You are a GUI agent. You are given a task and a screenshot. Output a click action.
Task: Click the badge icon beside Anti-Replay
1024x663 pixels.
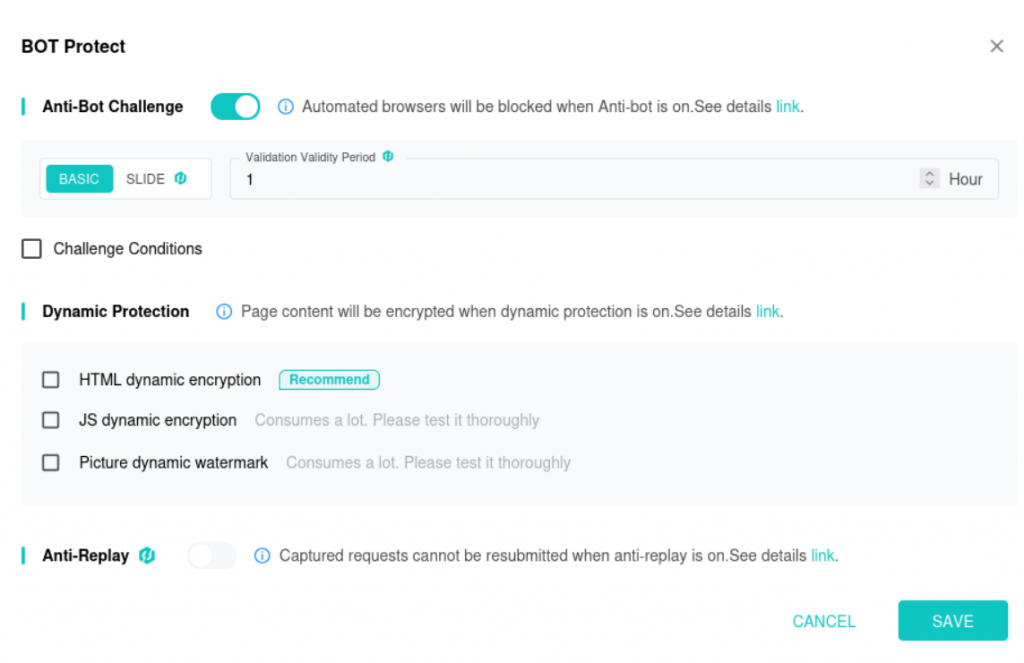tap(147, 555)
